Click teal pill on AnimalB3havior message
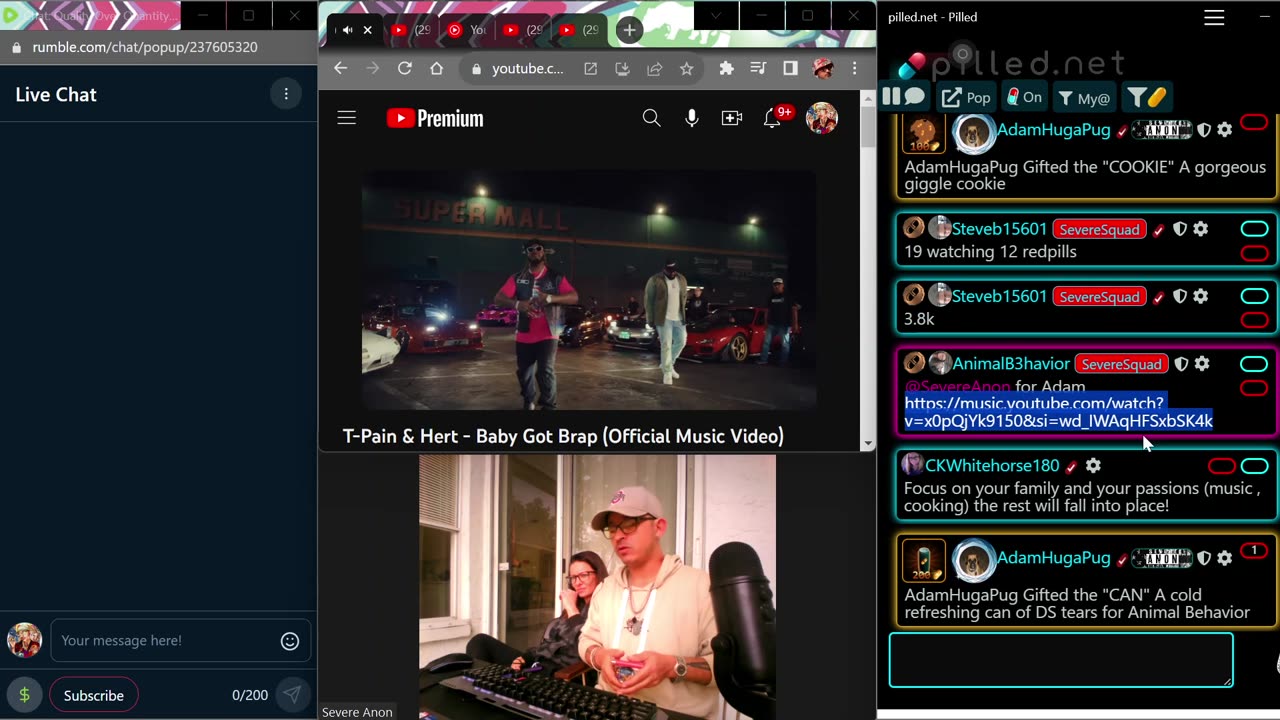 click(x=1254, y=364)
